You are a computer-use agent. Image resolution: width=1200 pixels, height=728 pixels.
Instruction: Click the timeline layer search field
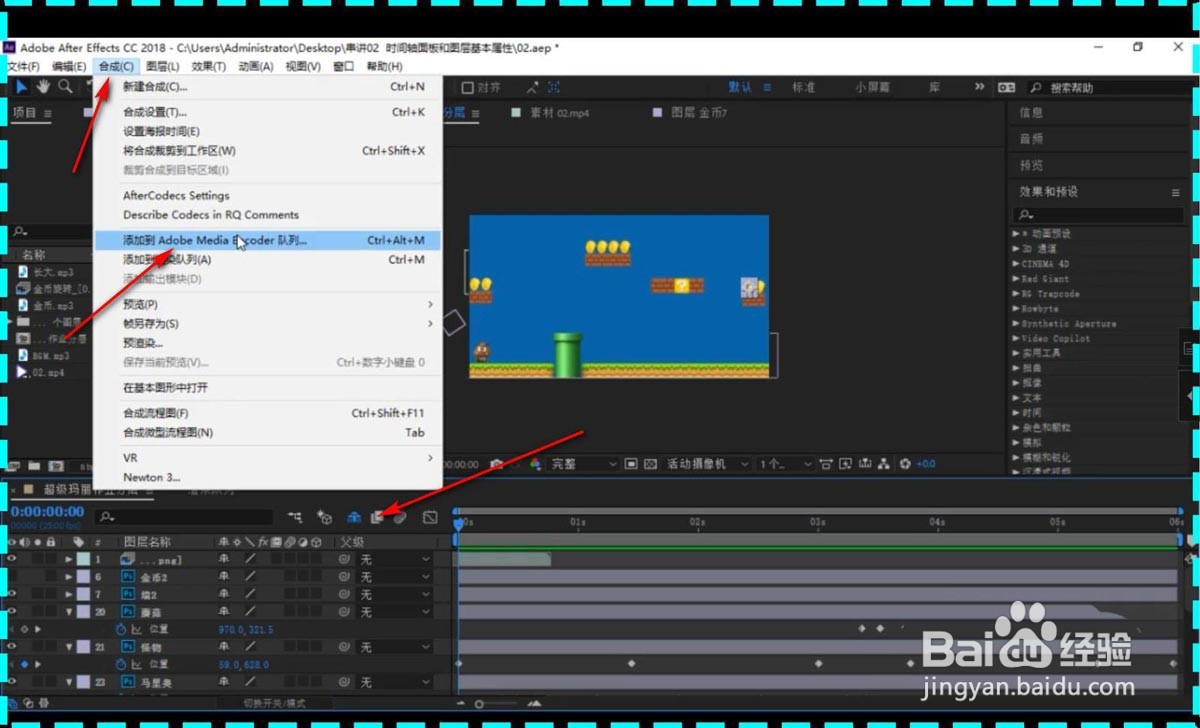tap(184, 517)
